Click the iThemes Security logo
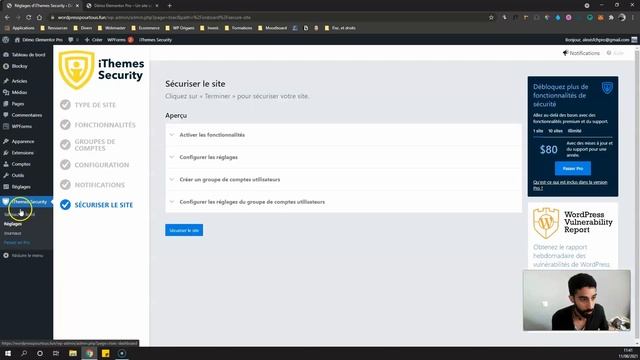This screenshot has width=640, height=360. click(101, 70)
